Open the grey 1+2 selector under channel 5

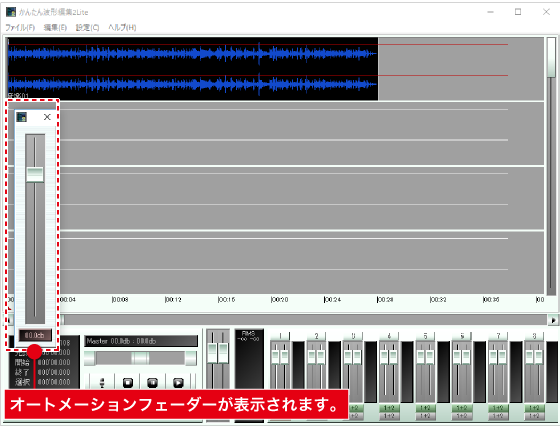tap(425, 416)
